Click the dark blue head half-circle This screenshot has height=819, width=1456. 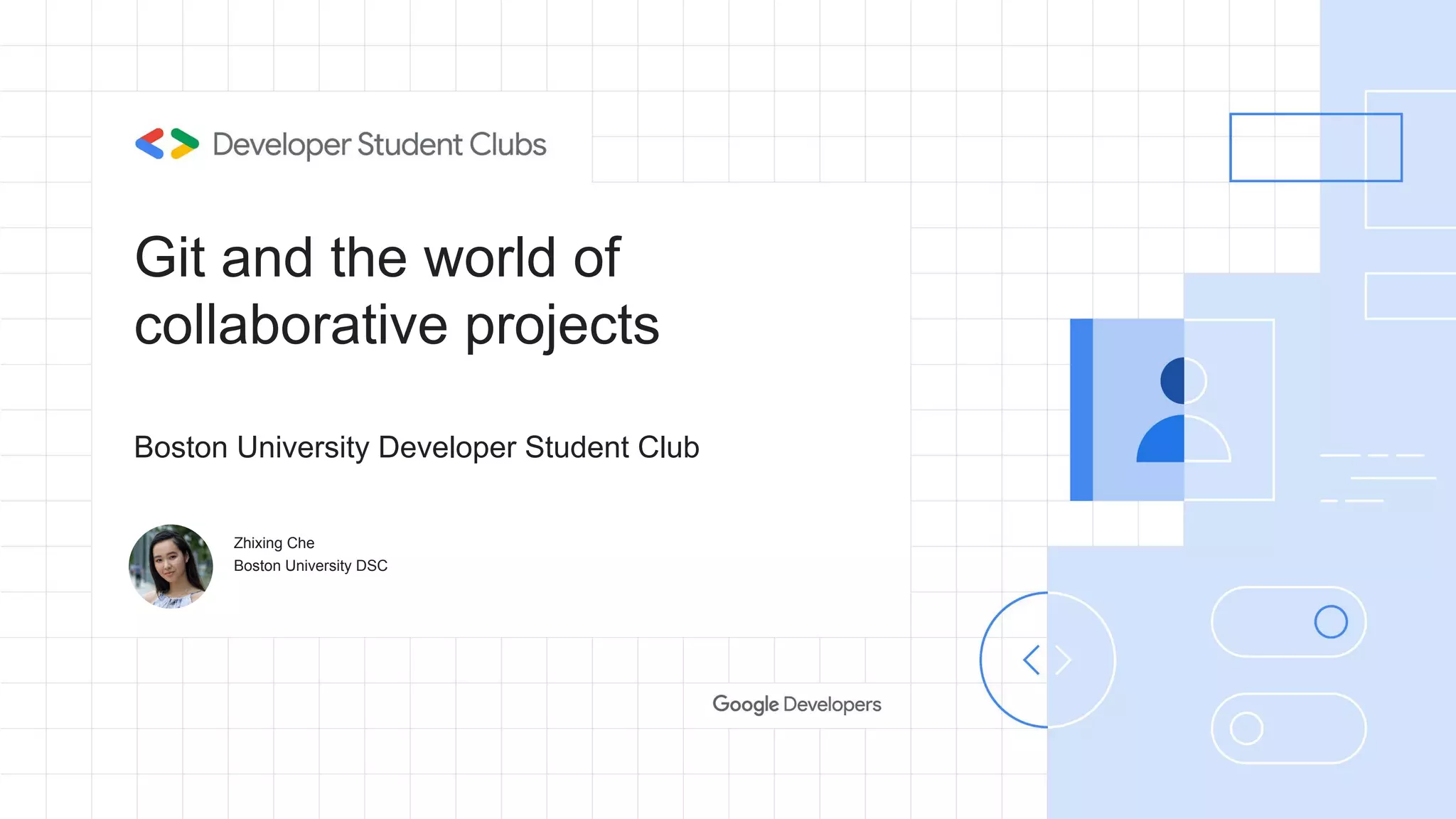(x=1172, y=380)
